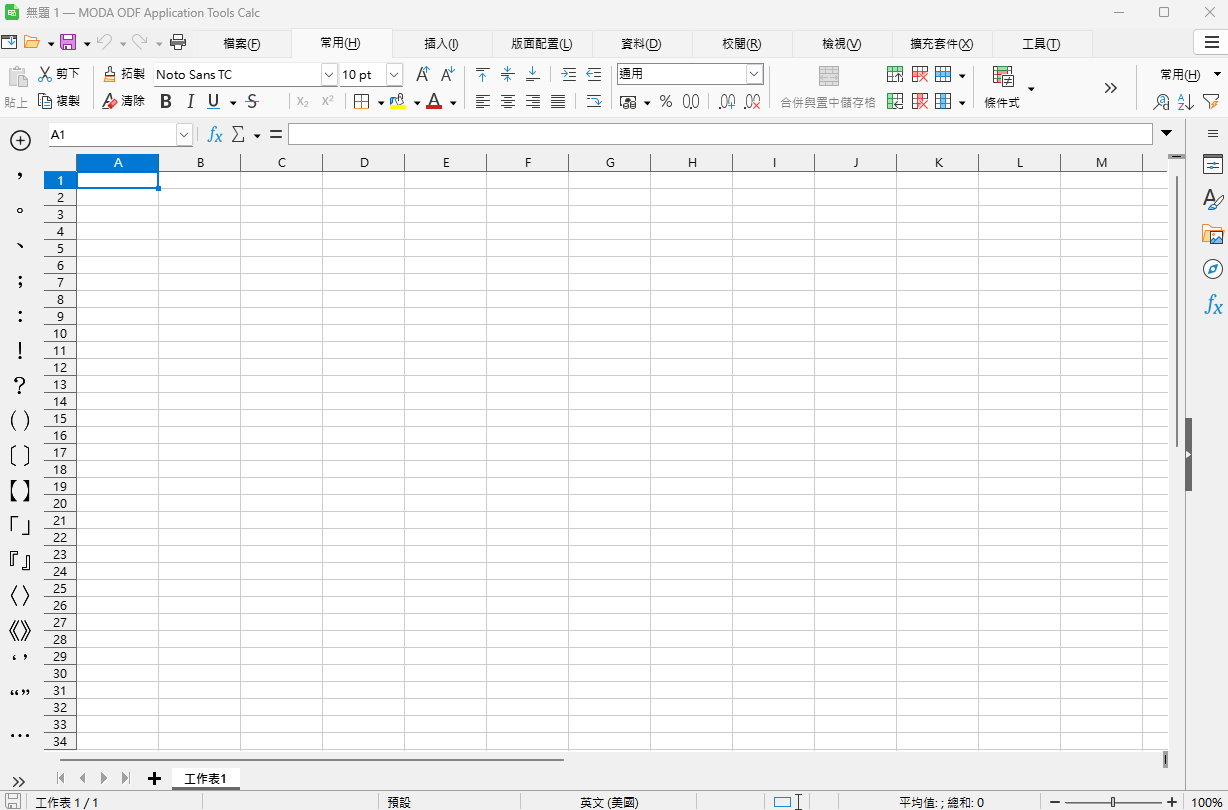This screenshot has height=810, width=1228.
Task: Toggle Strikethrough formatting
Action: pos(252,101)
